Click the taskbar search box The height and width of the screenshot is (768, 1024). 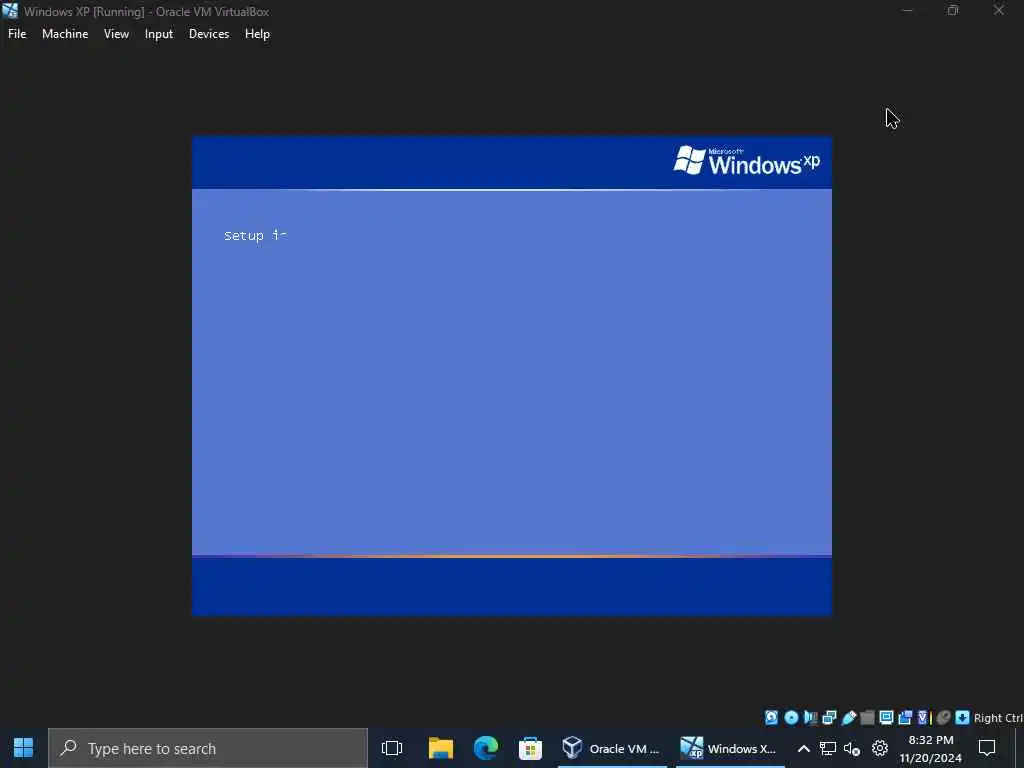click(208, 748)
